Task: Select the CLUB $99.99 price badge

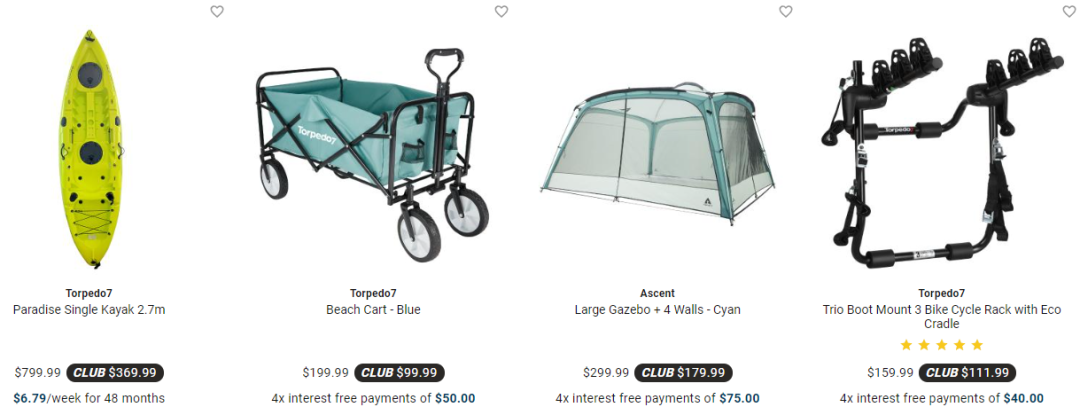Action: point(399,373)
